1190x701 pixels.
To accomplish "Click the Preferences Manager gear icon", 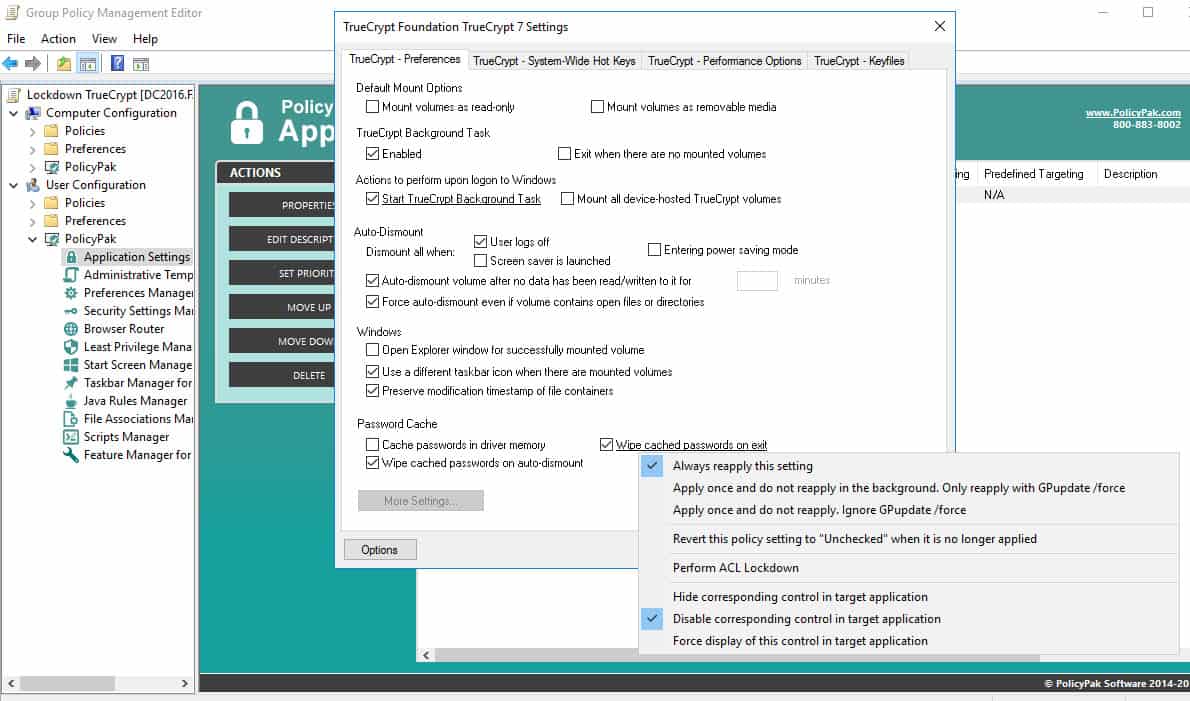I will (71, 293).
